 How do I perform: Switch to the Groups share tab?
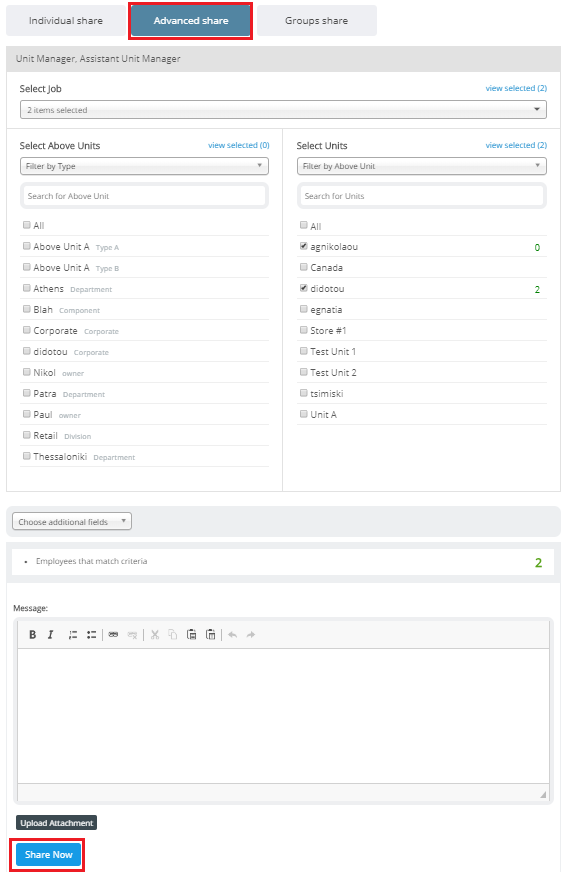tap(316, 21)
